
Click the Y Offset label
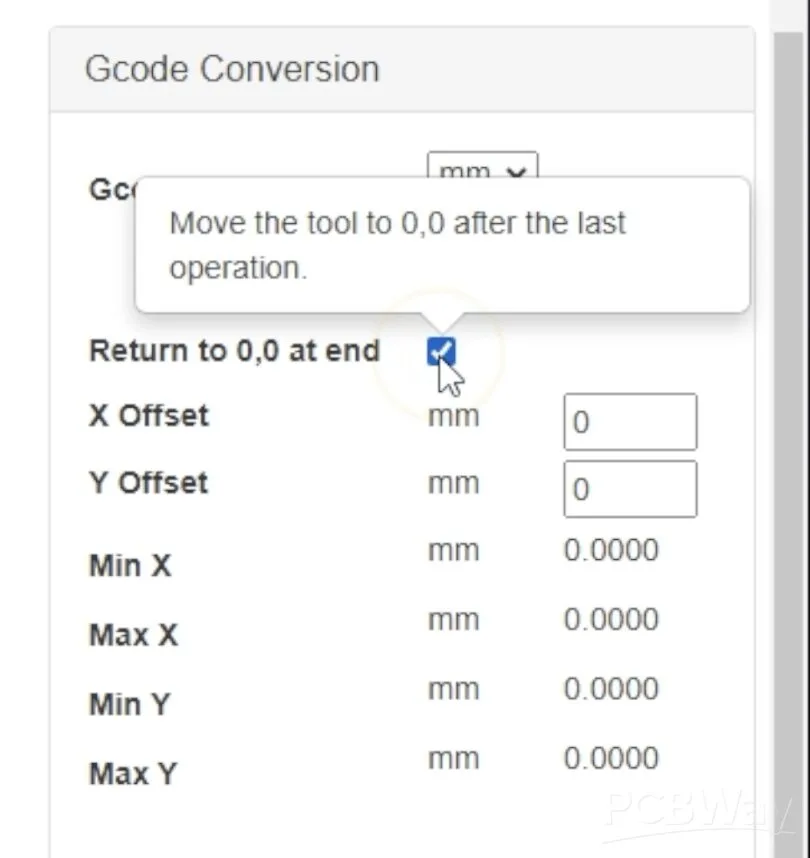coord(149,483)
